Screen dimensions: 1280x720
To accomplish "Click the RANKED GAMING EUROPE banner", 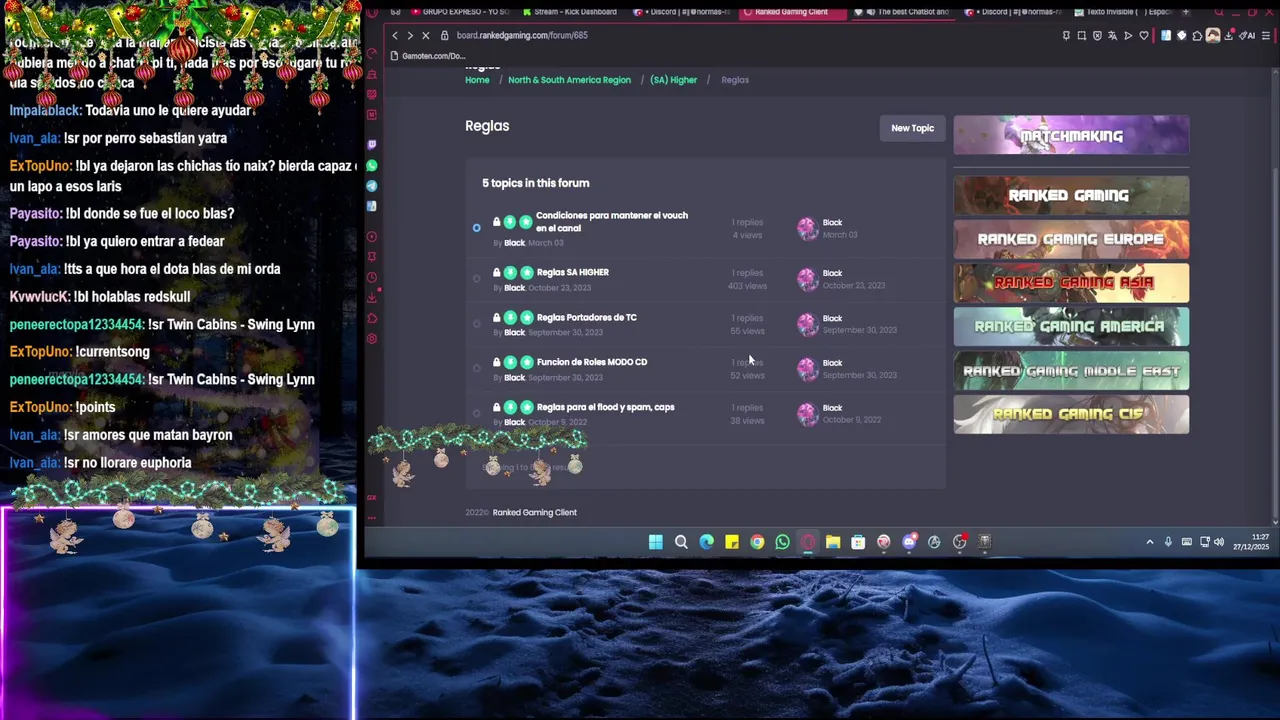I will (1071, 239).
